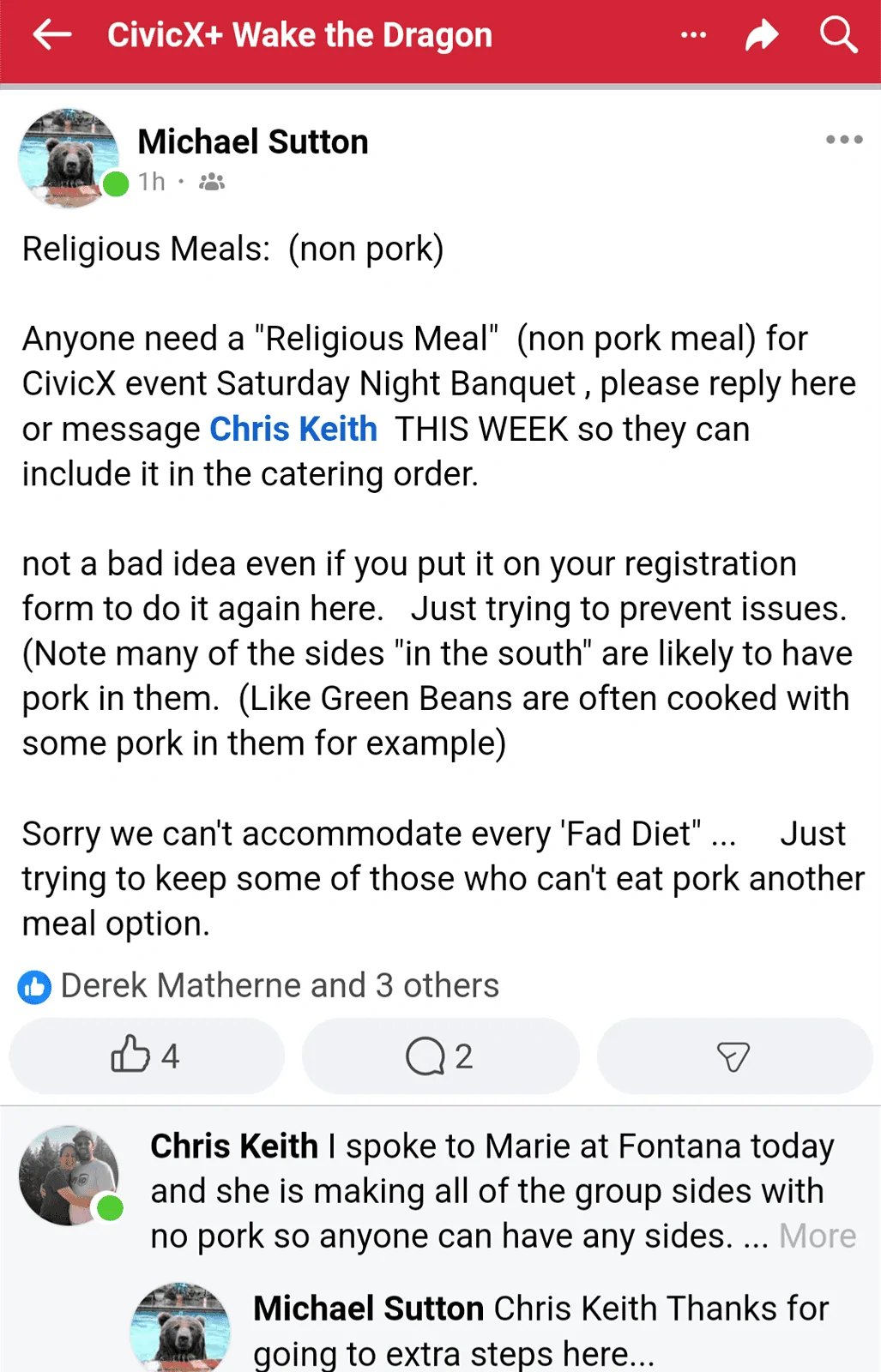Open Michael Sutton's post options menu
This screenshot has height=1372, width=881.
tap(844, 140)
